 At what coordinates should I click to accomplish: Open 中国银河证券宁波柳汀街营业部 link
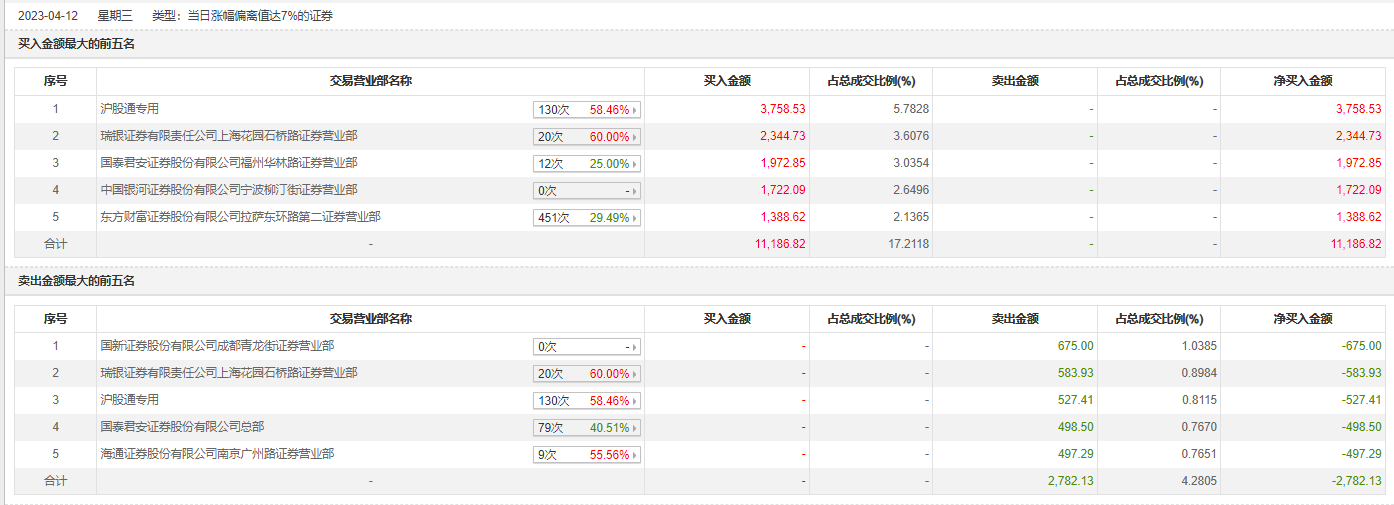(229, 190)
